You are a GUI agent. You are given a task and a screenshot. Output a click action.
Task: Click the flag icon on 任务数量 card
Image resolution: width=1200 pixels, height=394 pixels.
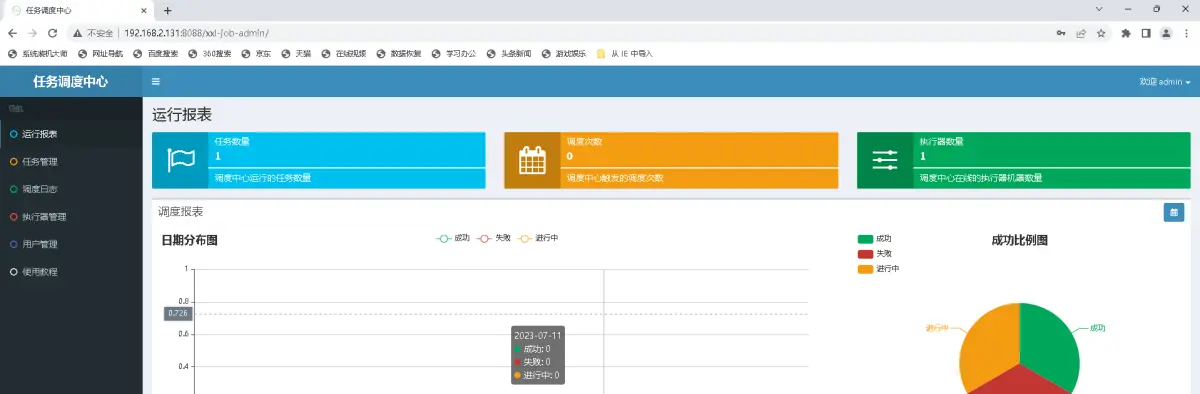click(180, 160)
